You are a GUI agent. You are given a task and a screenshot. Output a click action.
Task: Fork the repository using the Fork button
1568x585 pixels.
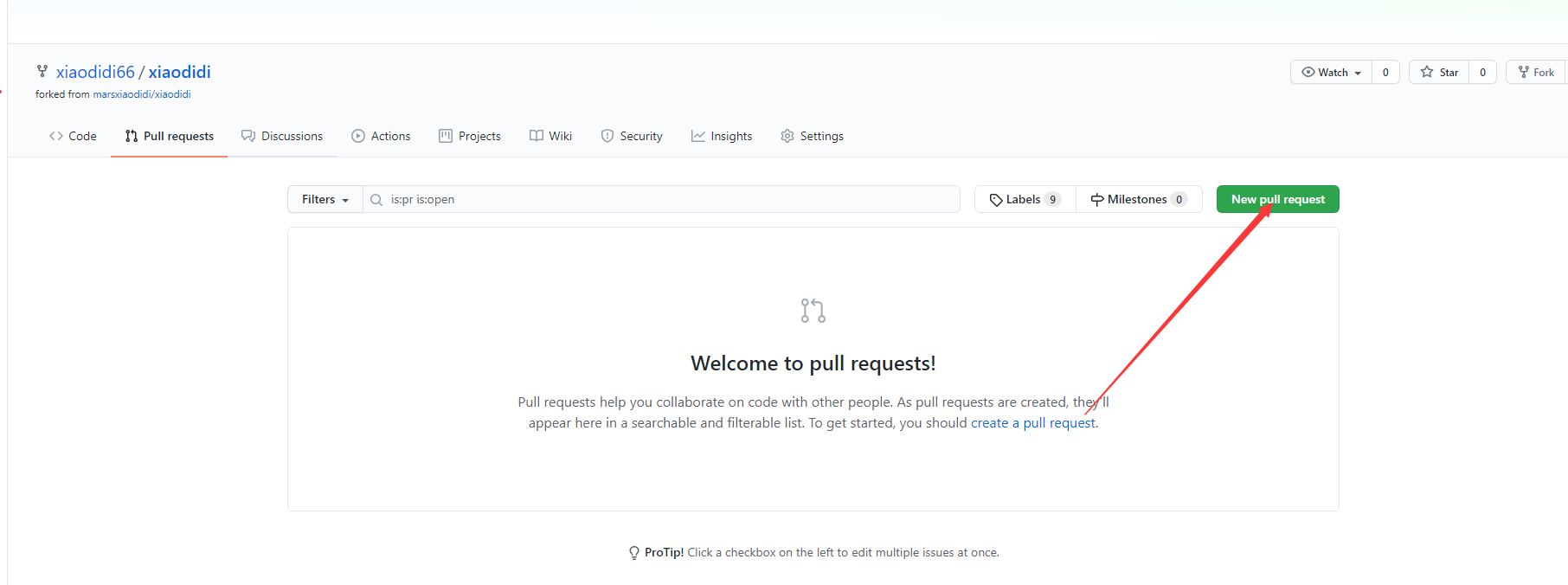[1537, 72]
